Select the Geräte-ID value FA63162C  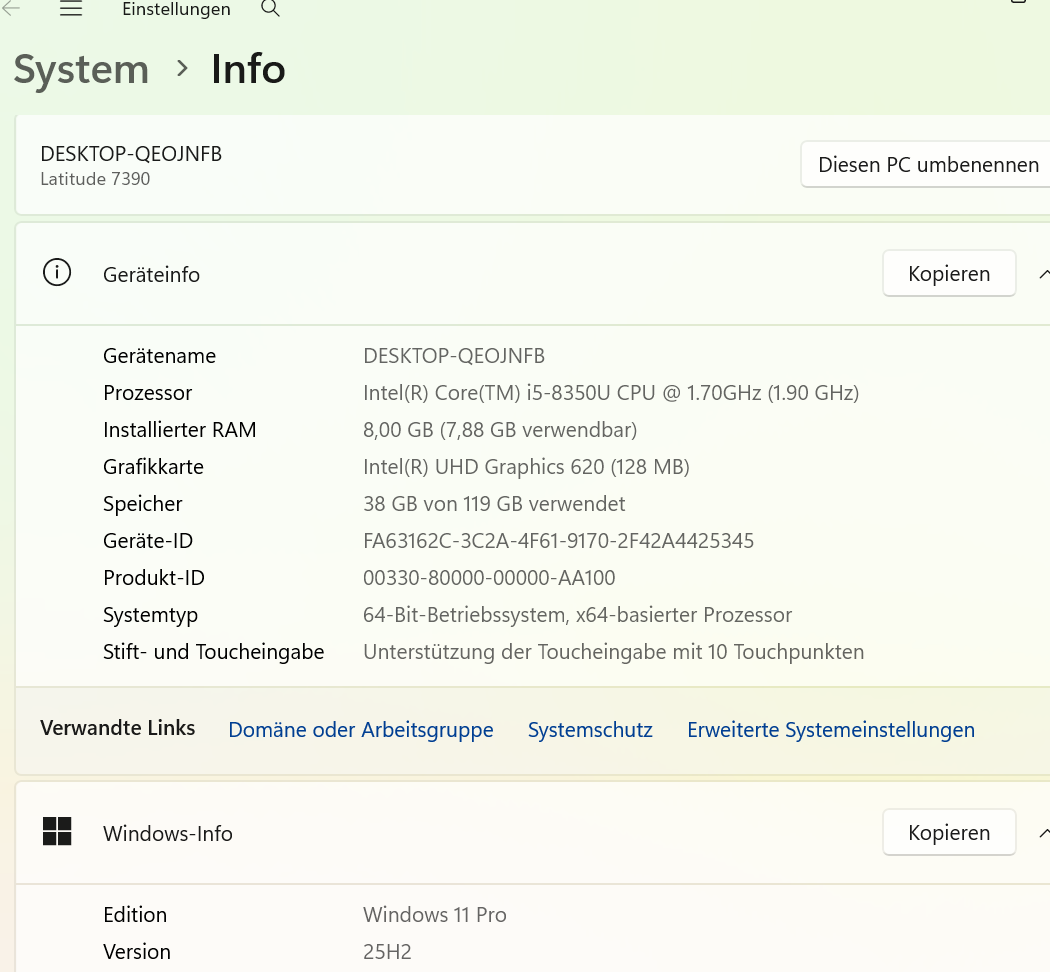coord(558,540)
